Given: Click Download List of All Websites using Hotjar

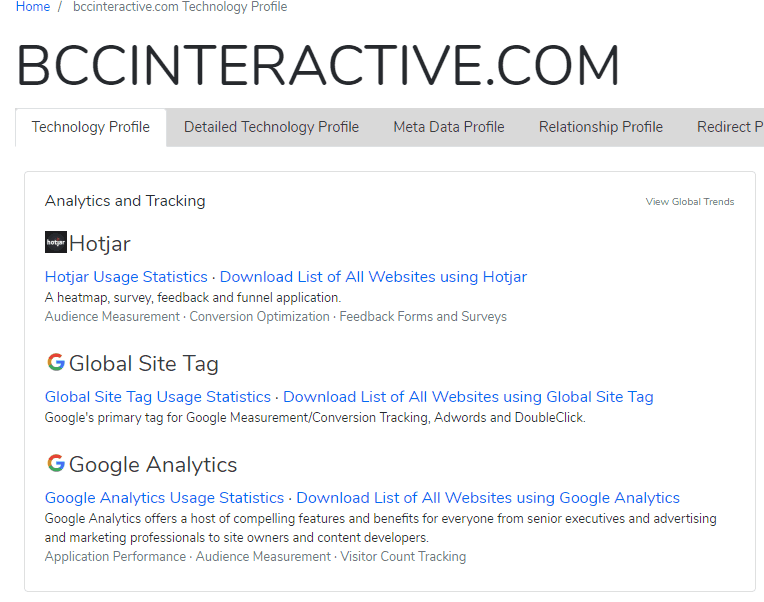Looking at the screenshot, I should pyautogui.click(x=373, y=277).
